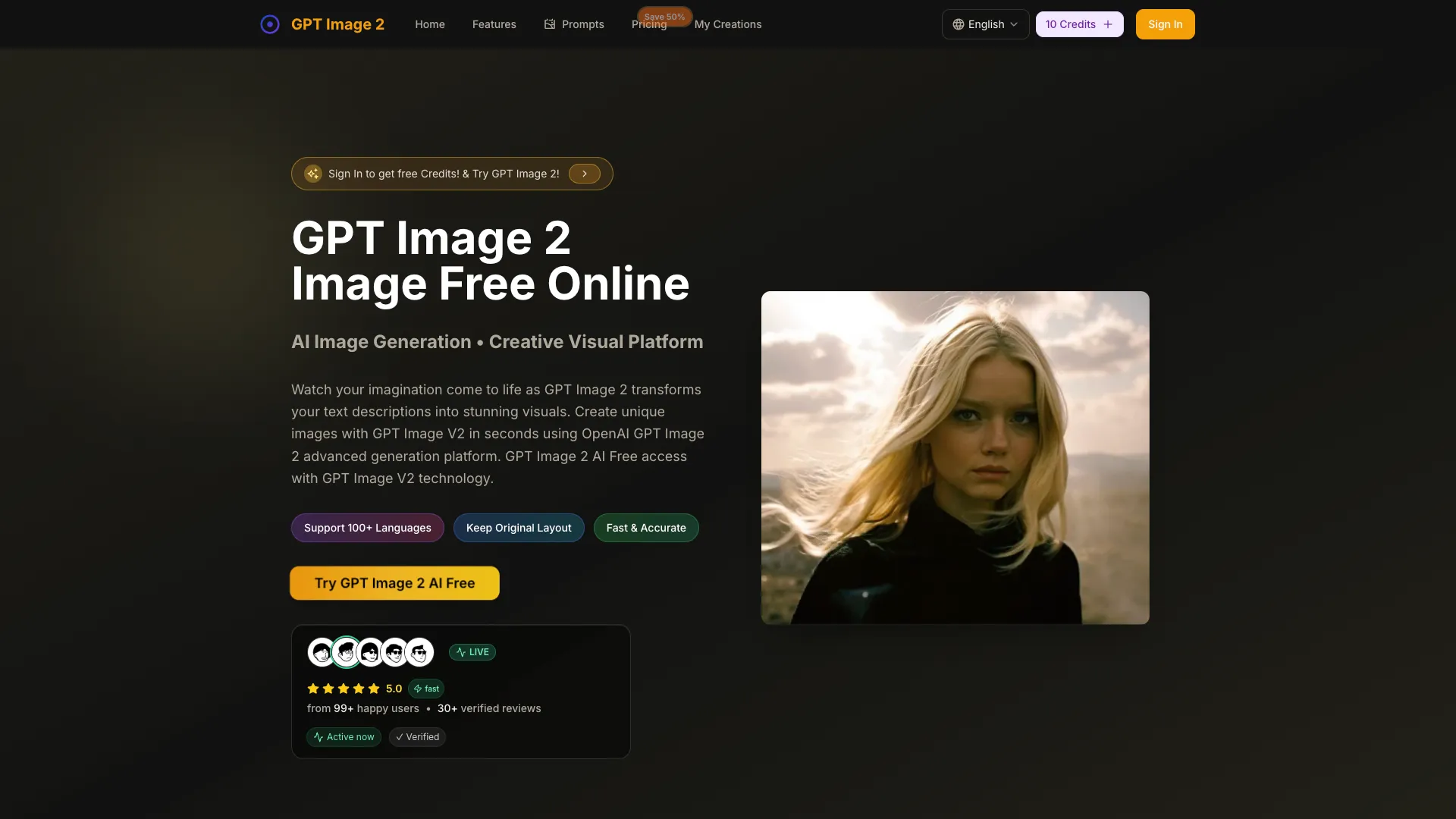Image resolution: width=1456 pixels, height=819 pixels.
Task: Click the happy users avatar group
Action: 370,651
